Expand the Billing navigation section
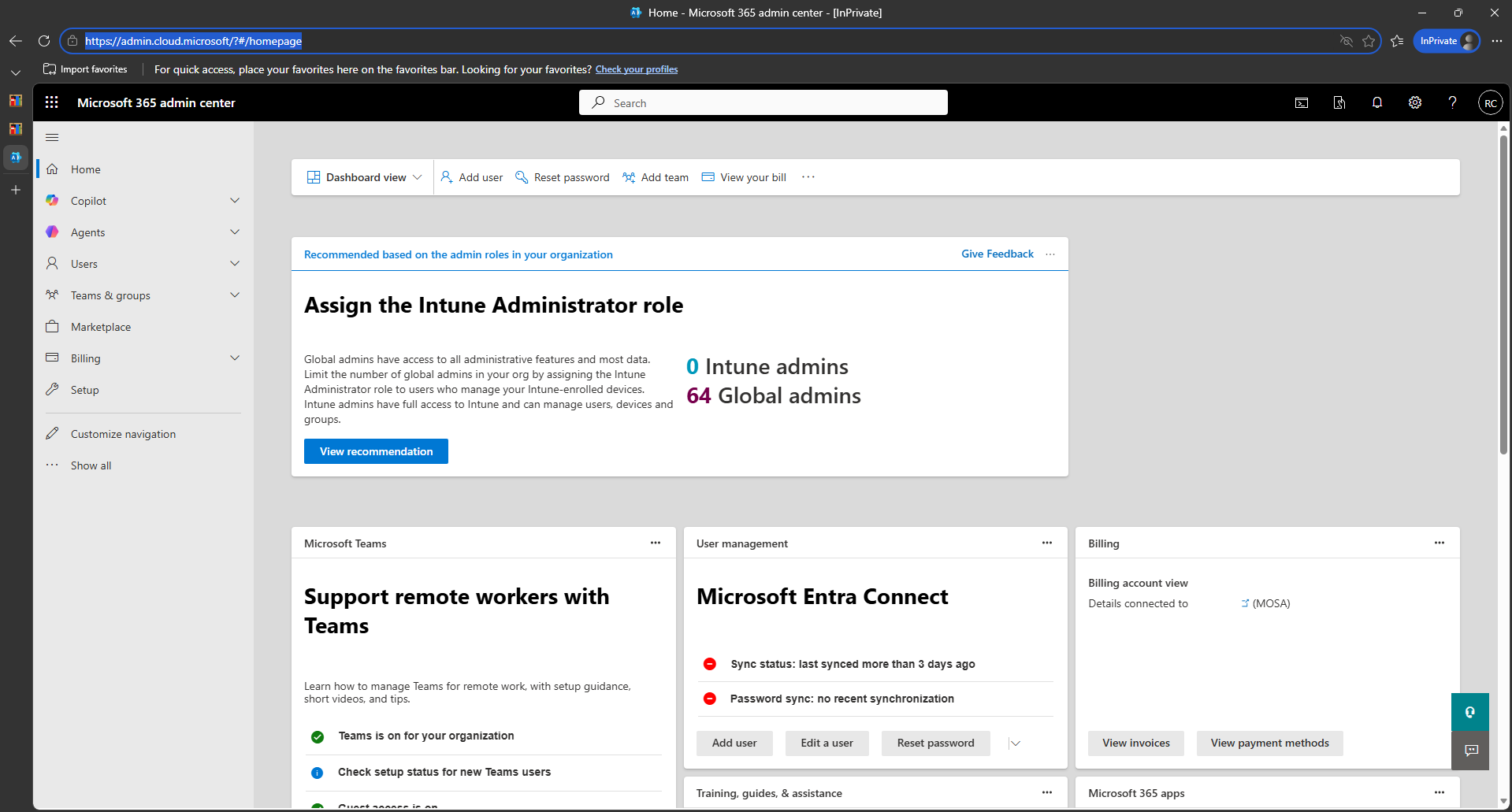 coord(235,358)
